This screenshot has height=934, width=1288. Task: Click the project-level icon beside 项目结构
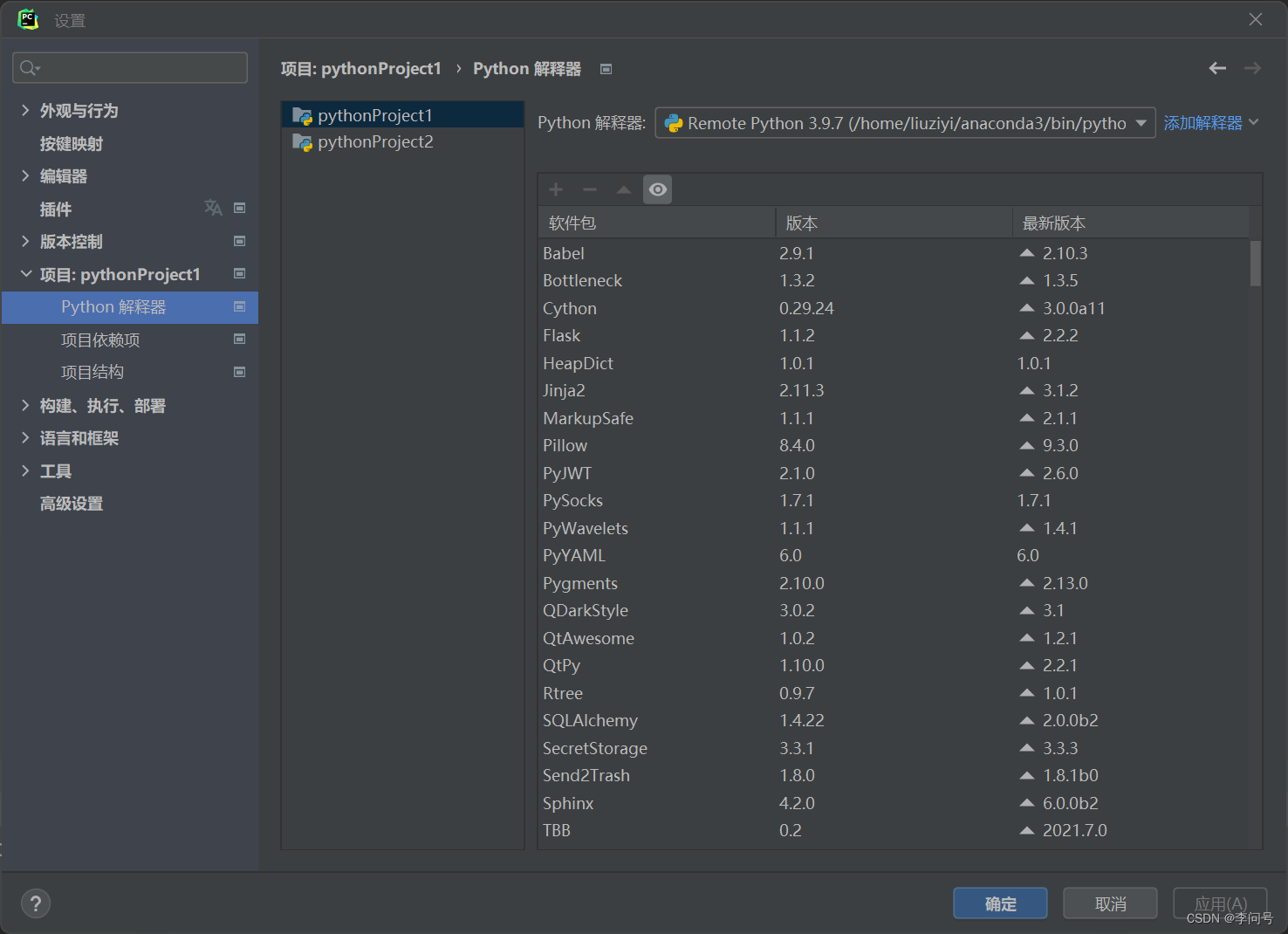click(x=240, y=372)
